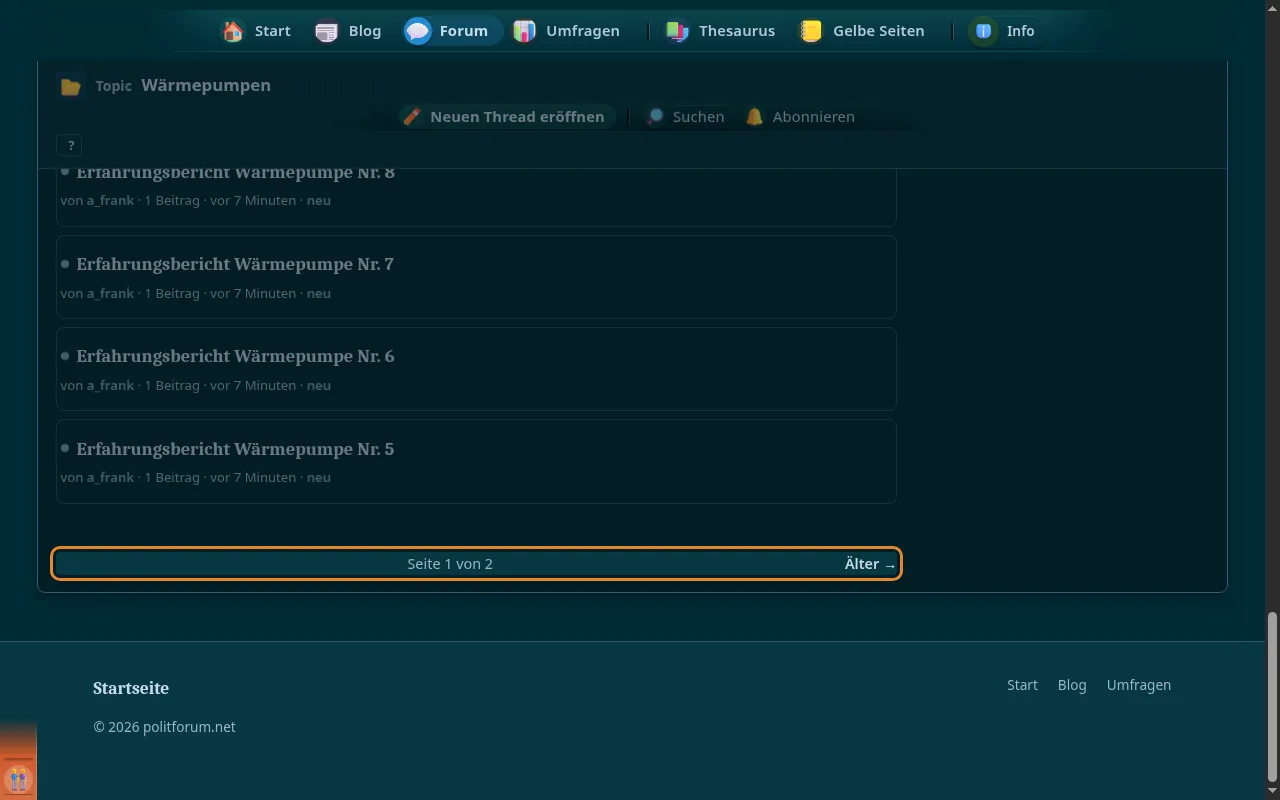Click the Info icon in the navigation bar
This screenshot has height=800, width=1280.
(984, 31)
